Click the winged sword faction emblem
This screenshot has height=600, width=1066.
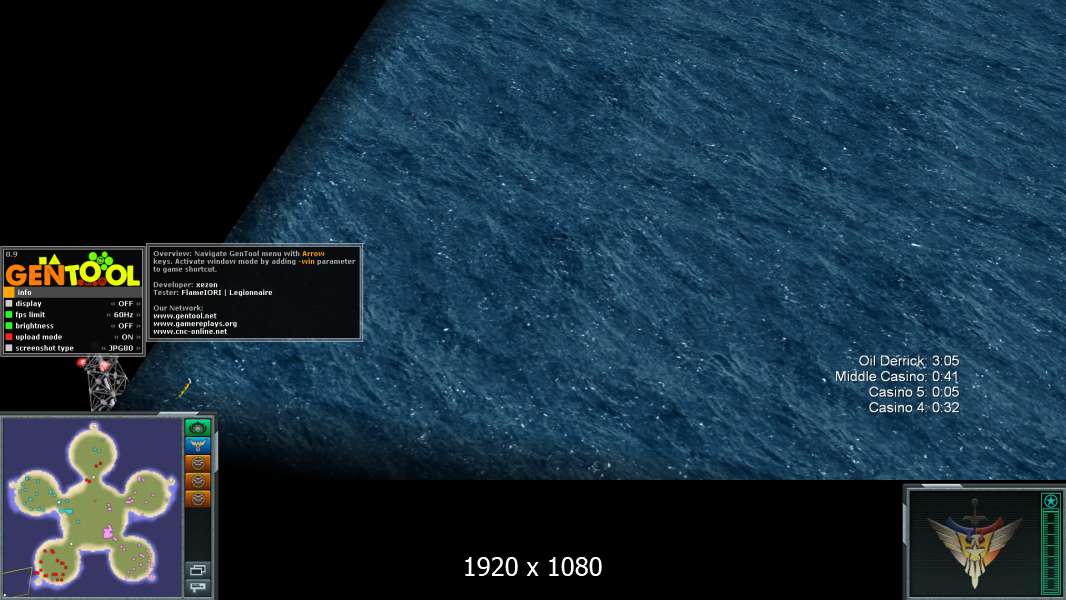(974, 542)
